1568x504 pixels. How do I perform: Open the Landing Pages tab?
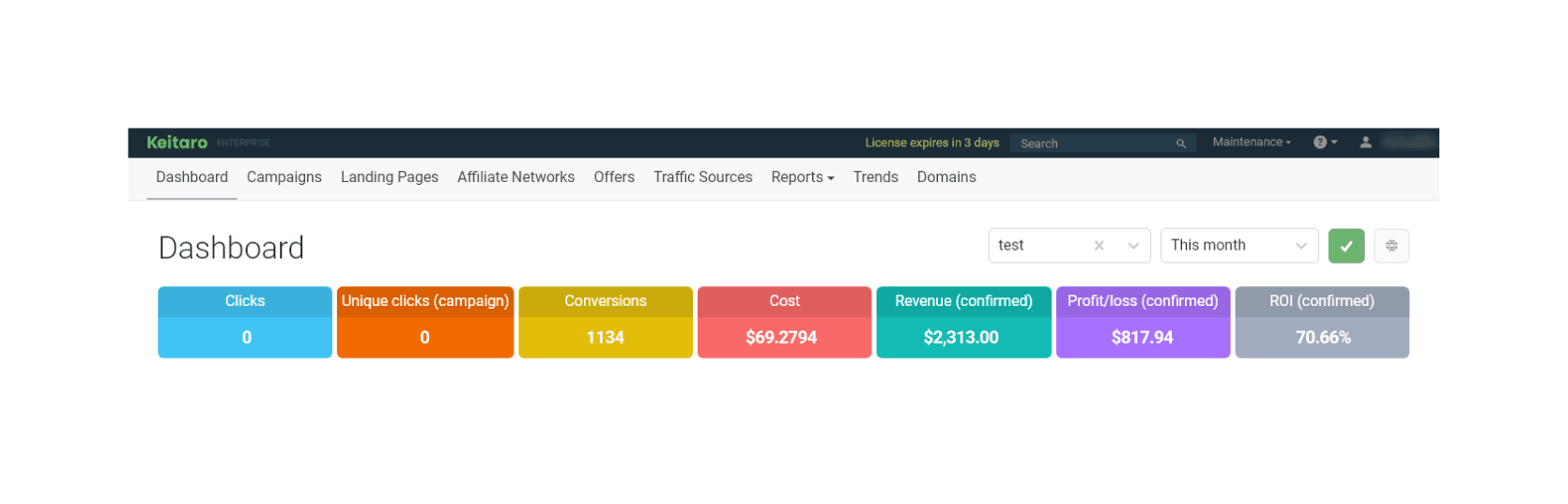coord(389,177)
